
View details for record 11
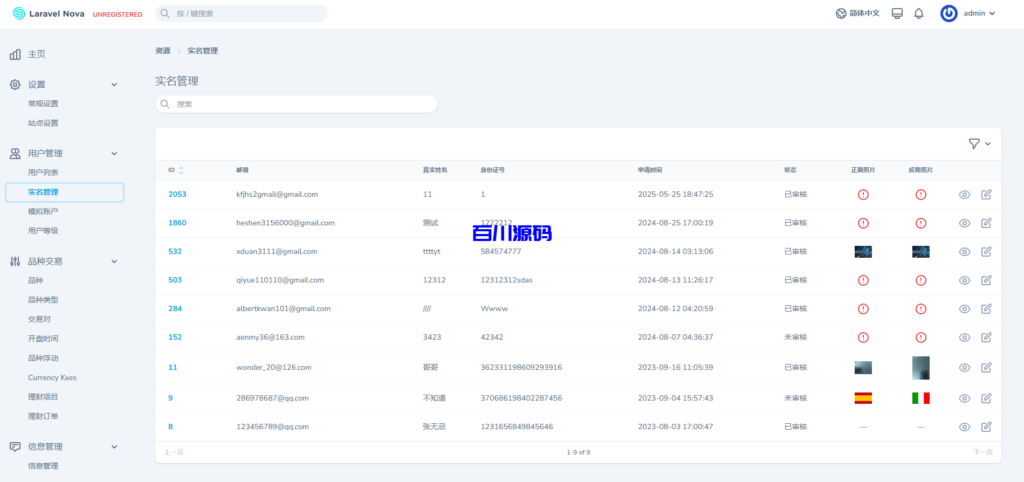coord(964,368)
